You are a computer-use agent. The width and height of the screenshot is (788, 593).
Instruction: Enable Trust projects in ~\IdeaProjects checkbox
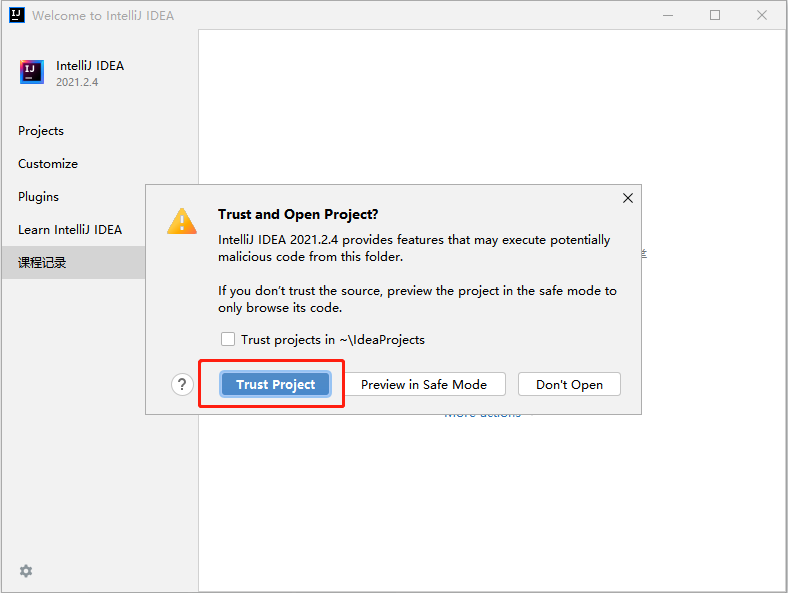[228, 339]
